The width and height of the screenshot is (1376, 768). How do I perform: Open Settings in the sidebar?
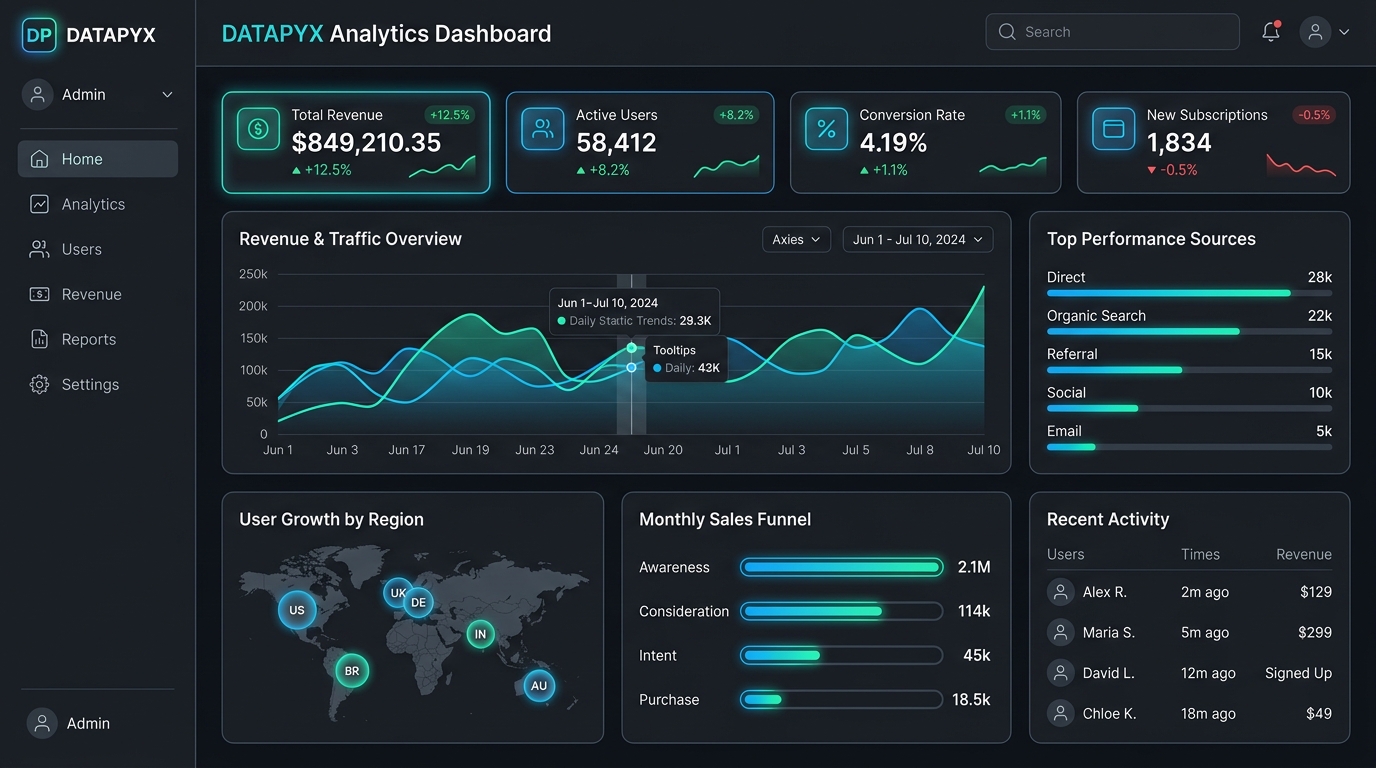[98, 384]
